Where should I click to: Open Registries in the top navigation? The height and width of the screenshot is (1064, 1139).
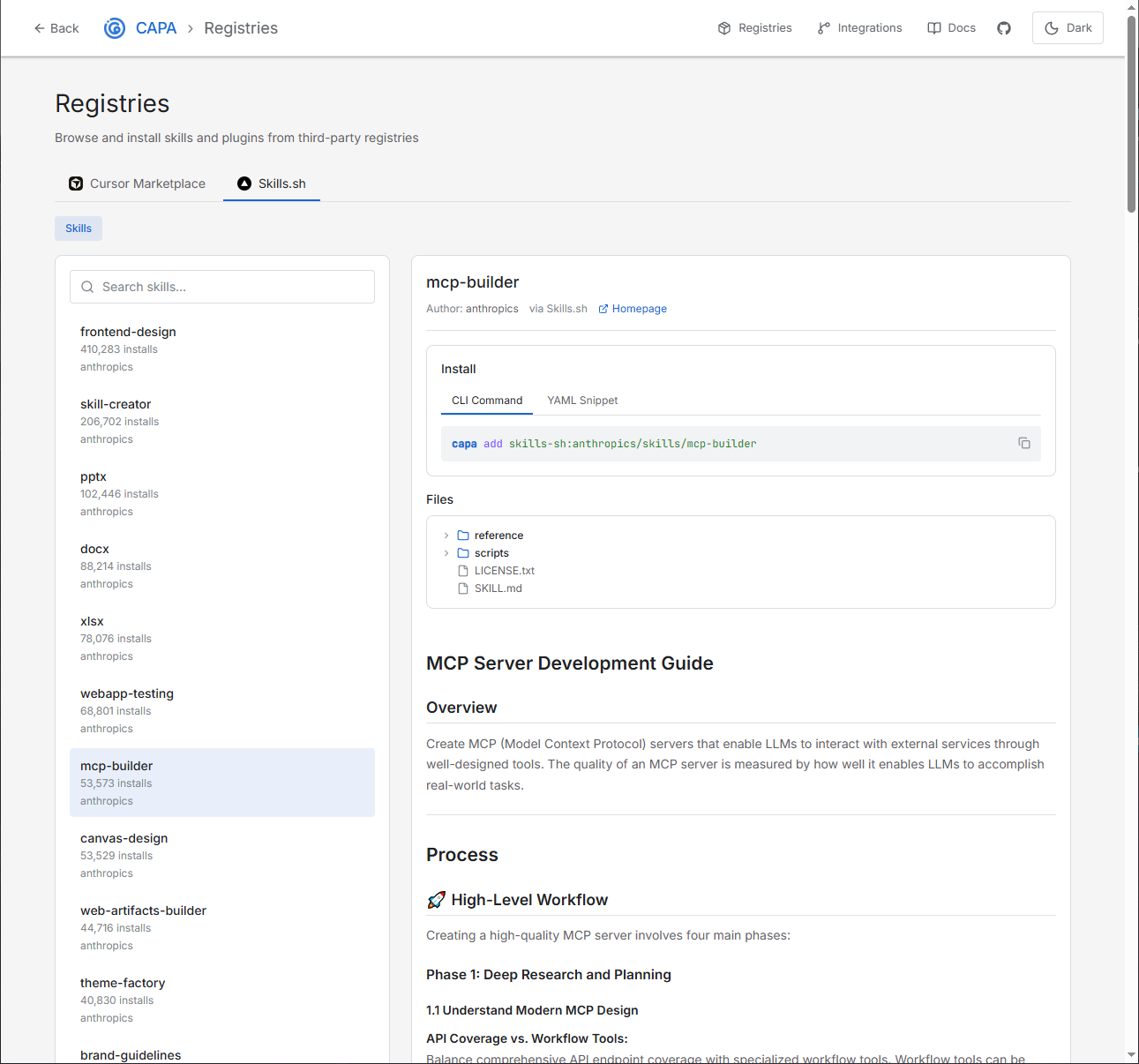pos(755,28)
